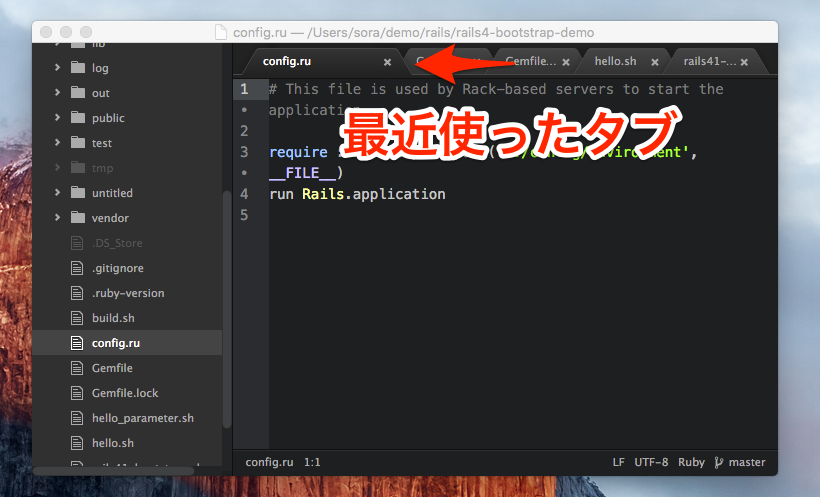Open .ruby-version from the tree
Image resolution: width=820 pixels, height=497 pixels.
tap(128, 293)
